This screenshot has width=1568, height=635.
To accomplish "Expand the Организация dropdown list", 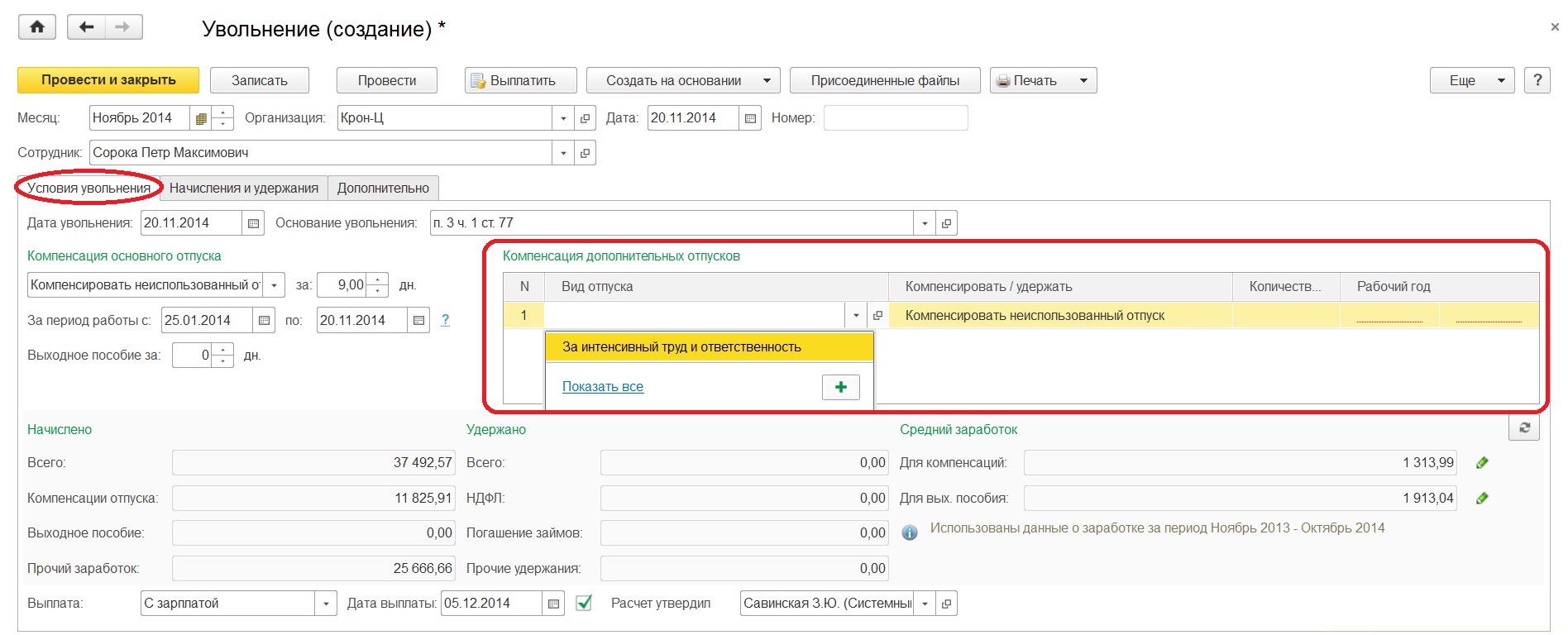I will 563,118.
